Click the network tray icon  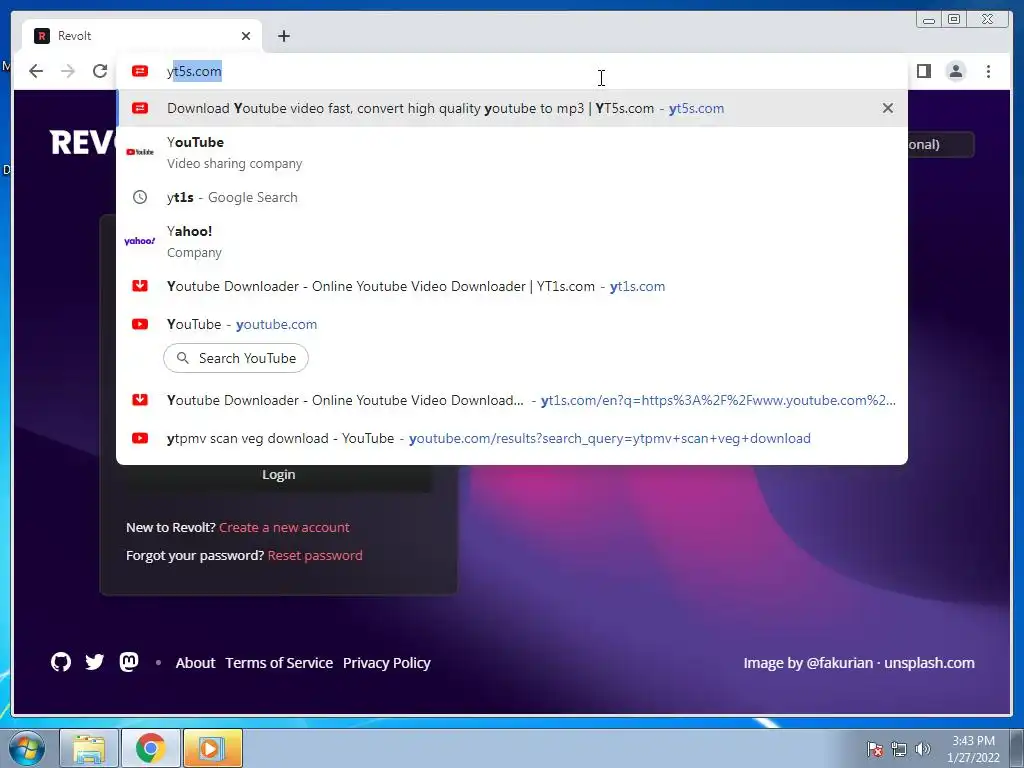(899, 749)
